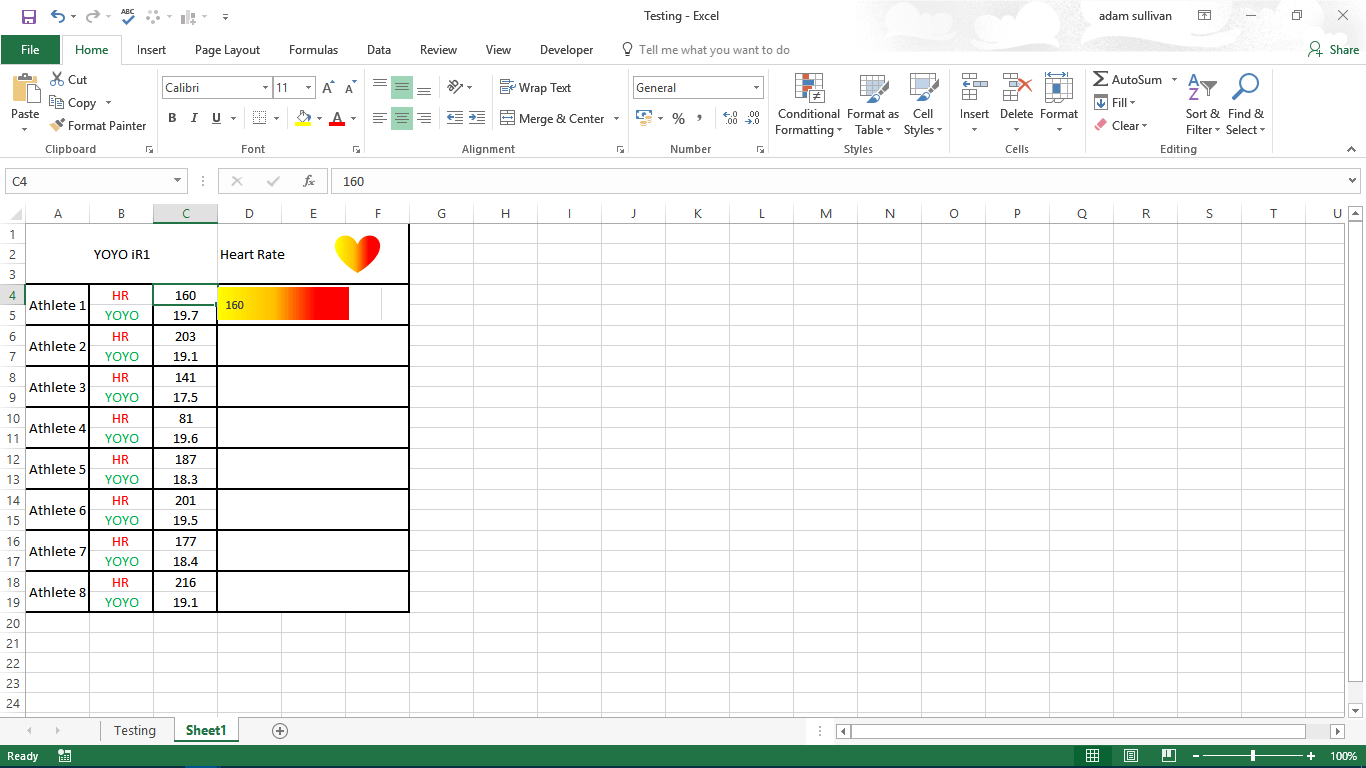1366x768 pixels.
Task: Click the Find & Select magnifier icon
Action: pos(1245,89)
